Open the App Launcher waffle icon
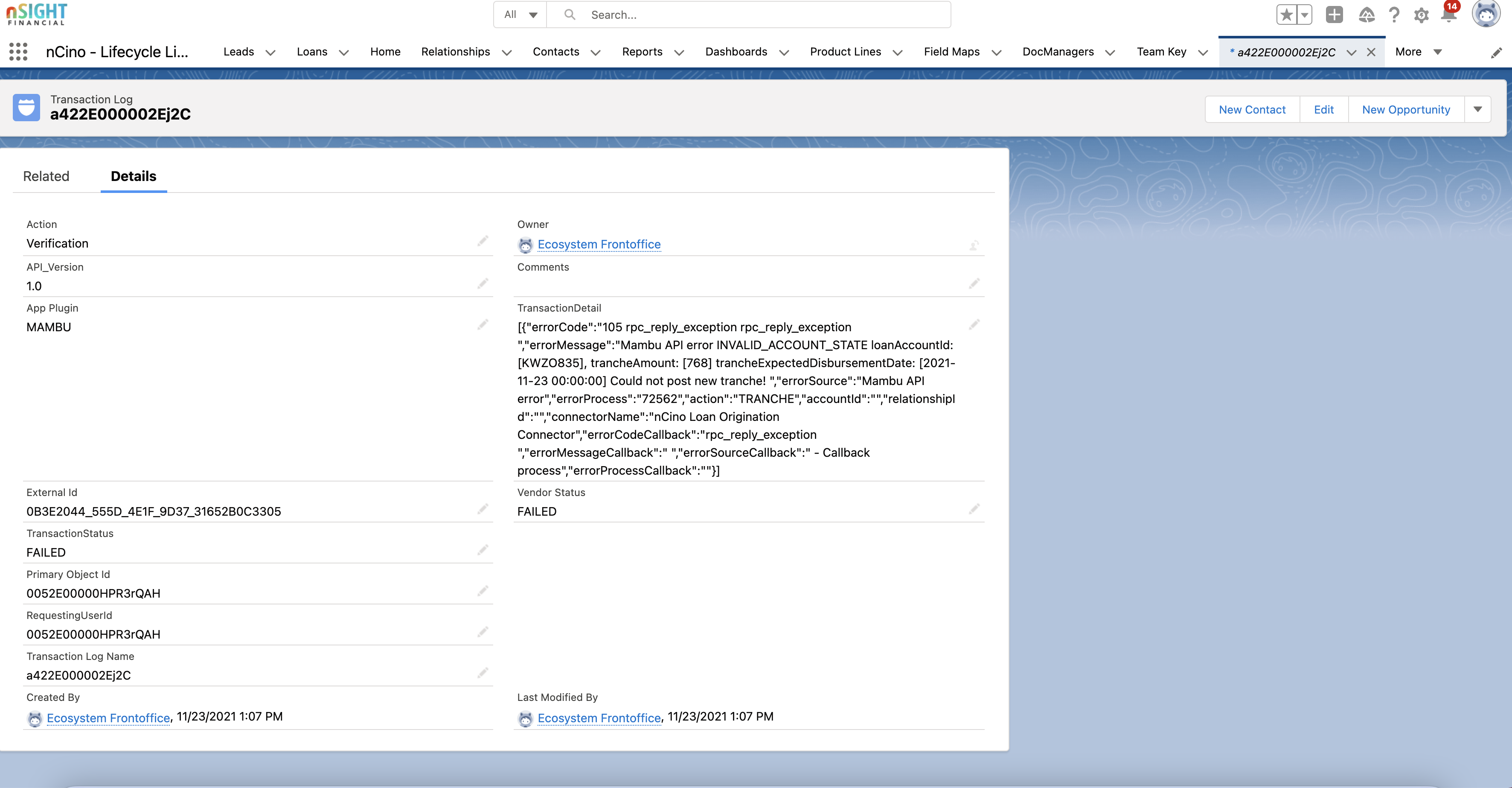Viewport: 1512px width, 788px height. pos(18,52)
